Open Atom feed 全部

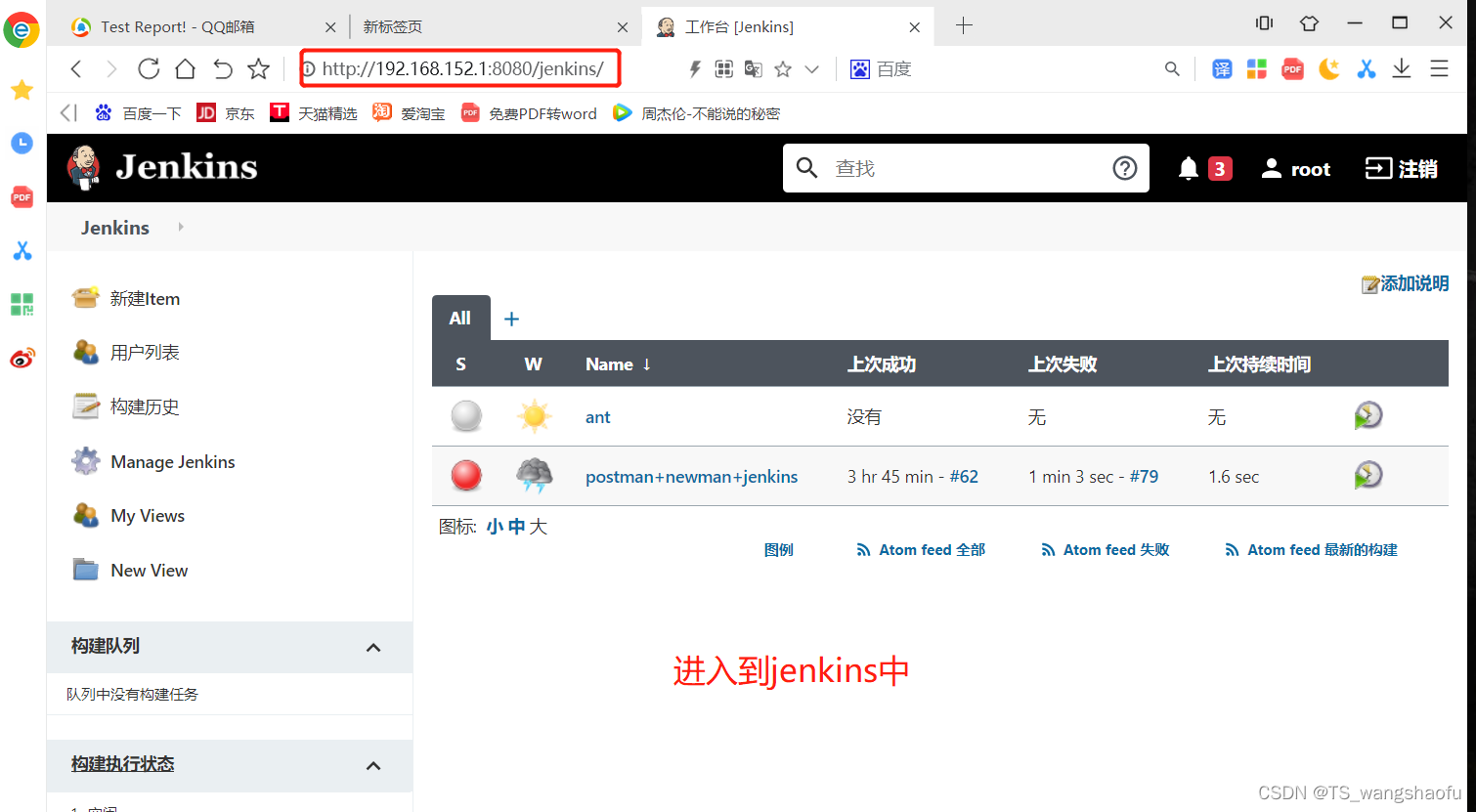(921, 550)
